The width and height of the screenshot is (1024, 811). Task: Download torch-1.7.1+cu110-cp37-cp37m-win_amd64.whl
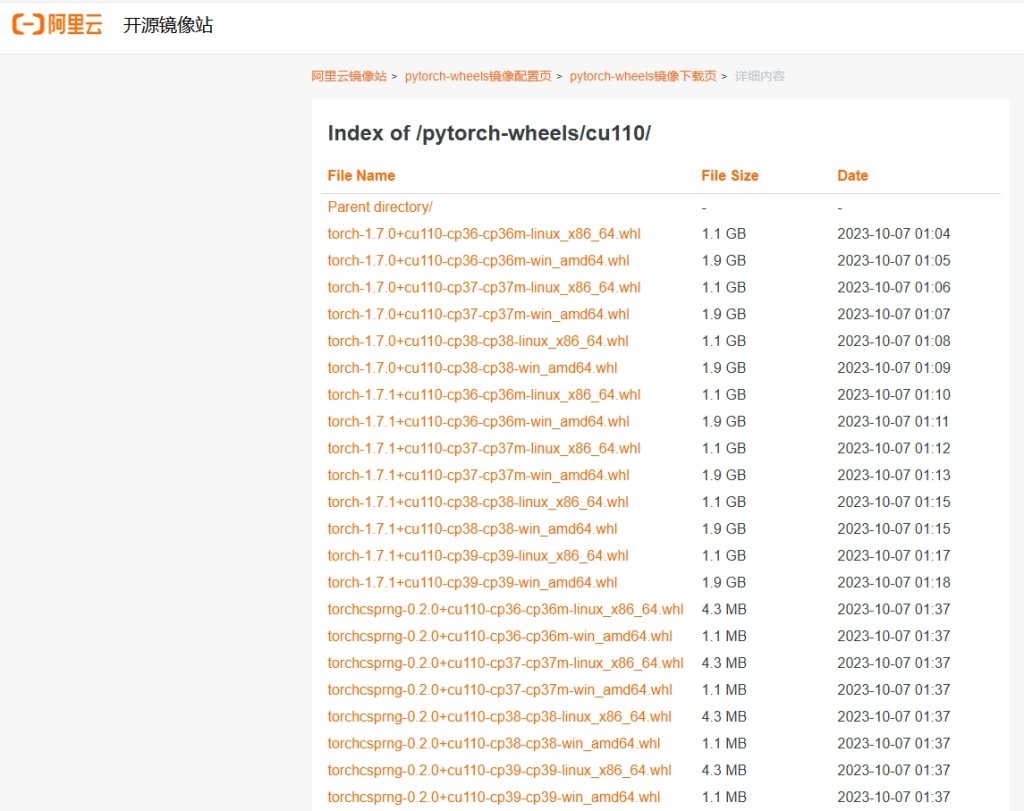(x=478, y=475)
